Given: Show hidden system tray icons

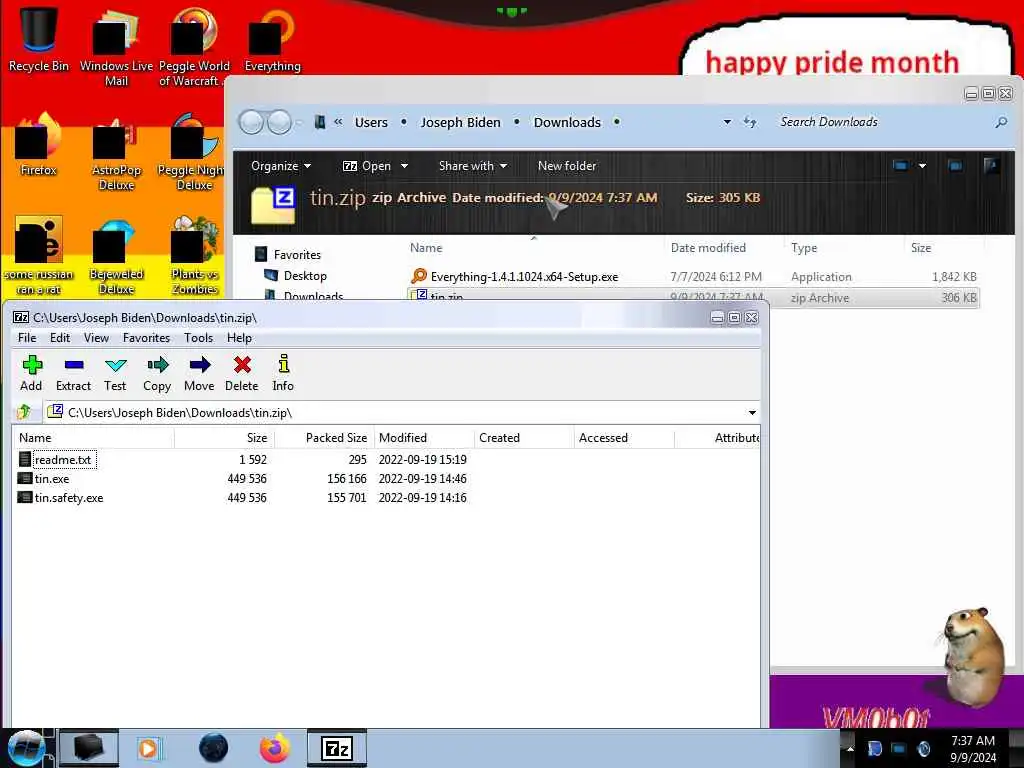Looking at the screenshot, I should [850, 748].
